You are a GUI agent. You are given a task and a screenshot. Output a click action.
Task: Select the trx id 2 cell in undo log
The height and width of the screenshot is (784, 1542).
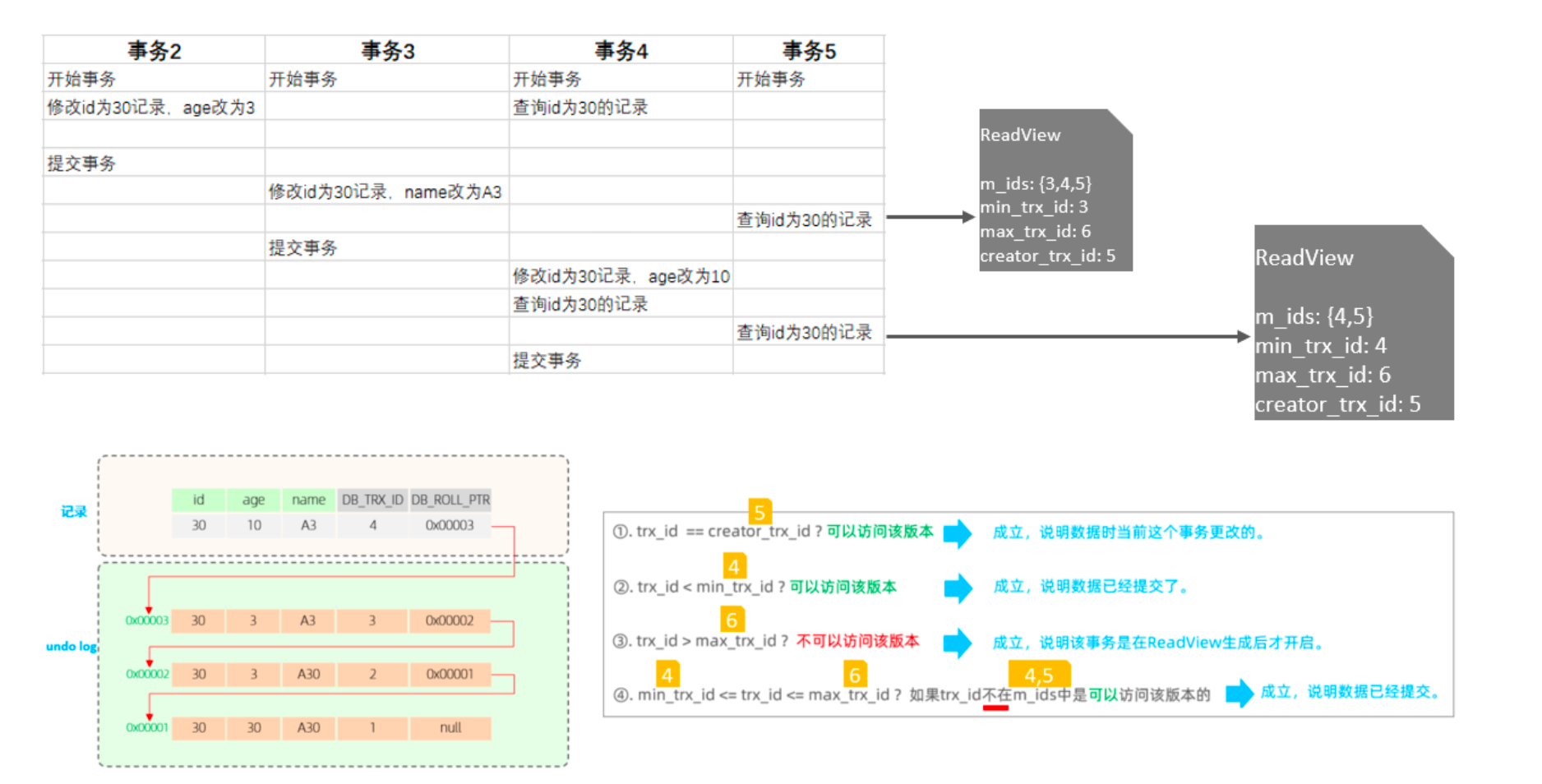tap(372, 674)
